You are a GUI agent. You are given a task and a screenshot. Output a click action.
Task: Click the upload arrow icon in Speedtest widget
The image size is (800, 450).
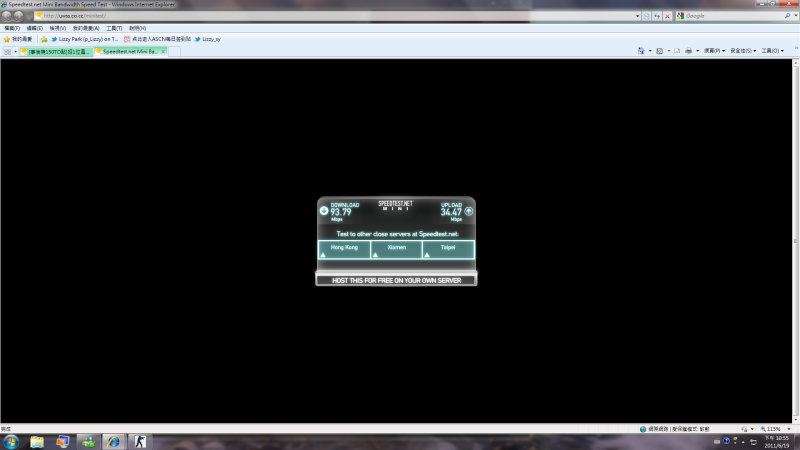[x=468, y=211]
